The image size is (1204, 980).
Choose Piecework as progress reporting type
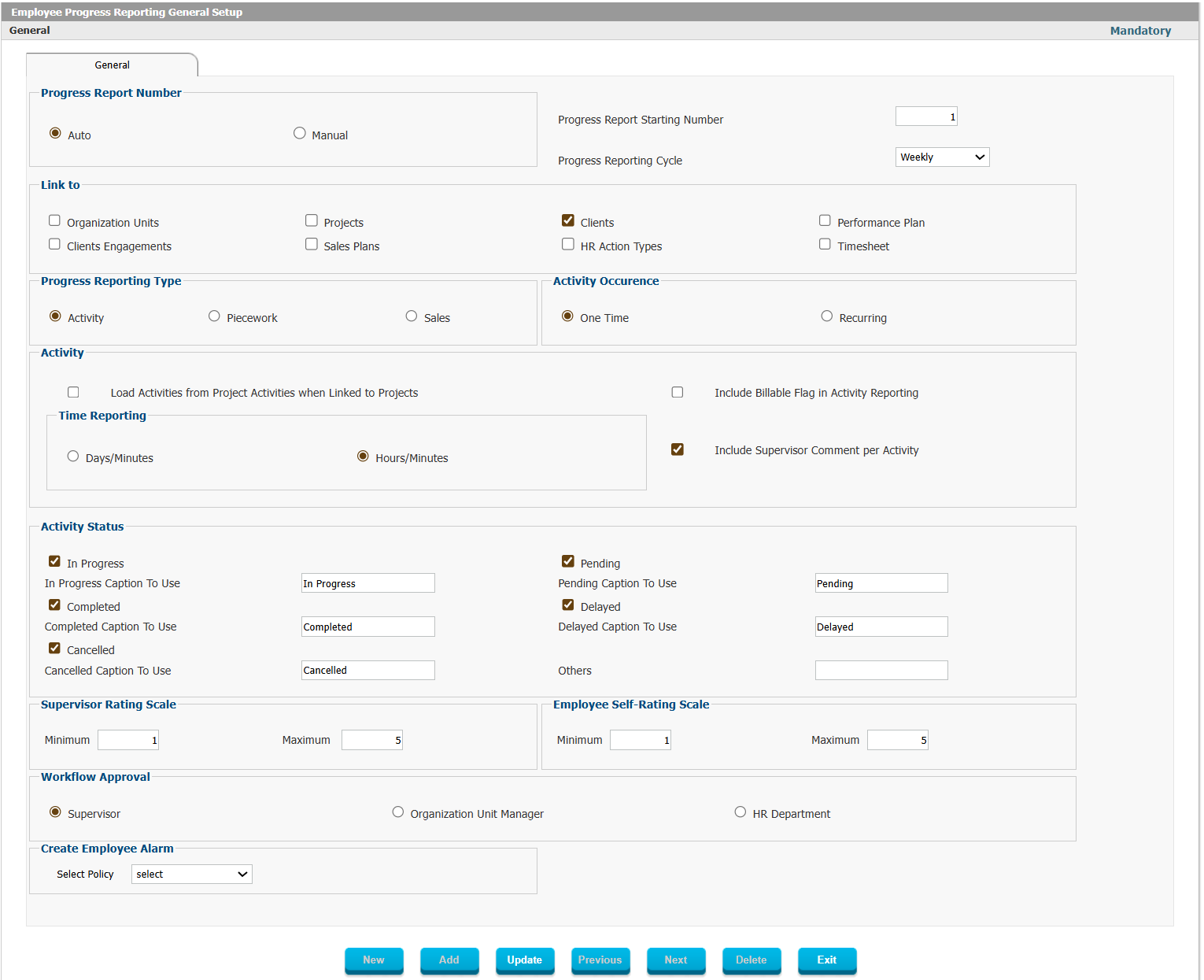coord(214,316)
